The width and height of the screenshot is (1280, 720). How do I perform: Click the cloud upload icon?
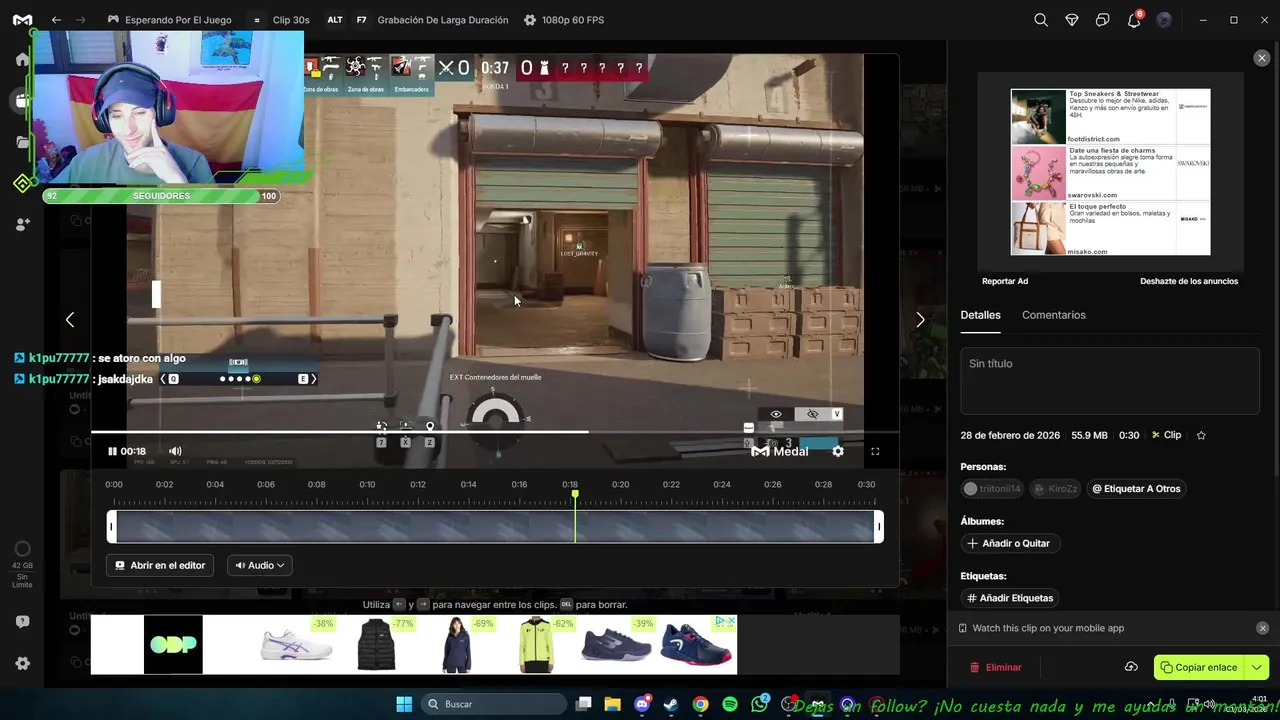tap(1131, 667)
